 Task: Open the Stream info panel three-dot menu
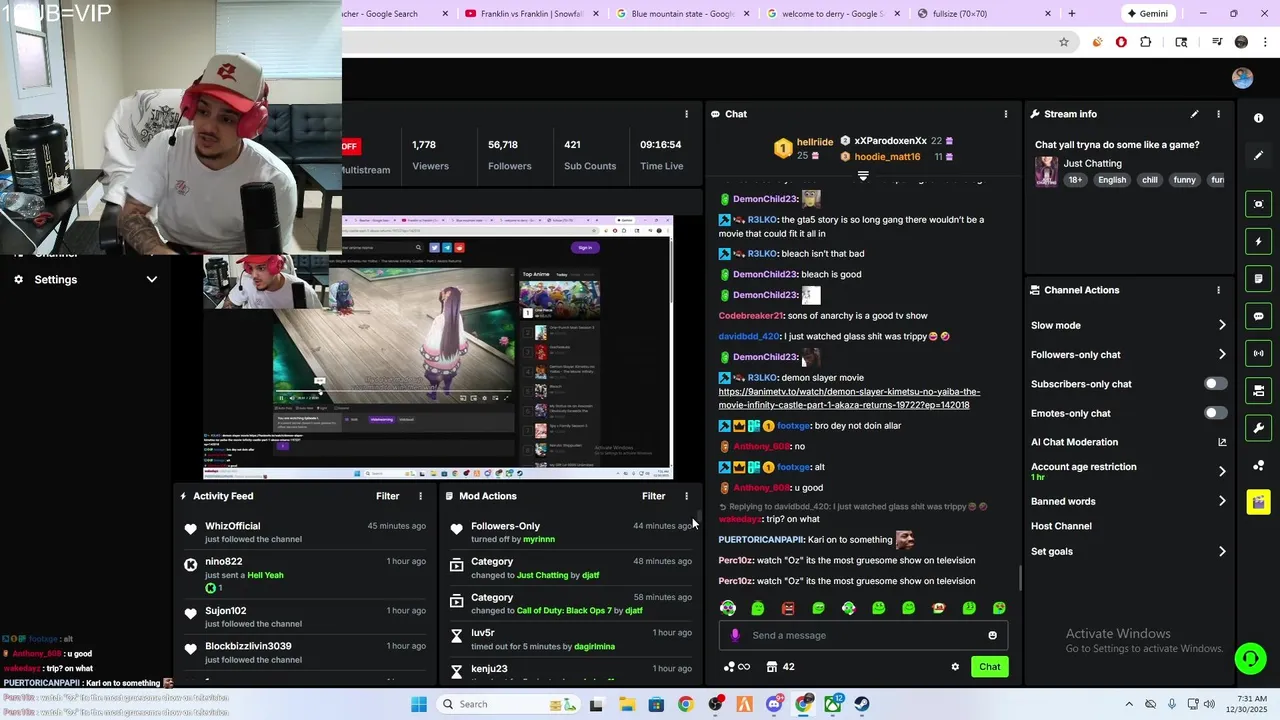click(1218, 114)
